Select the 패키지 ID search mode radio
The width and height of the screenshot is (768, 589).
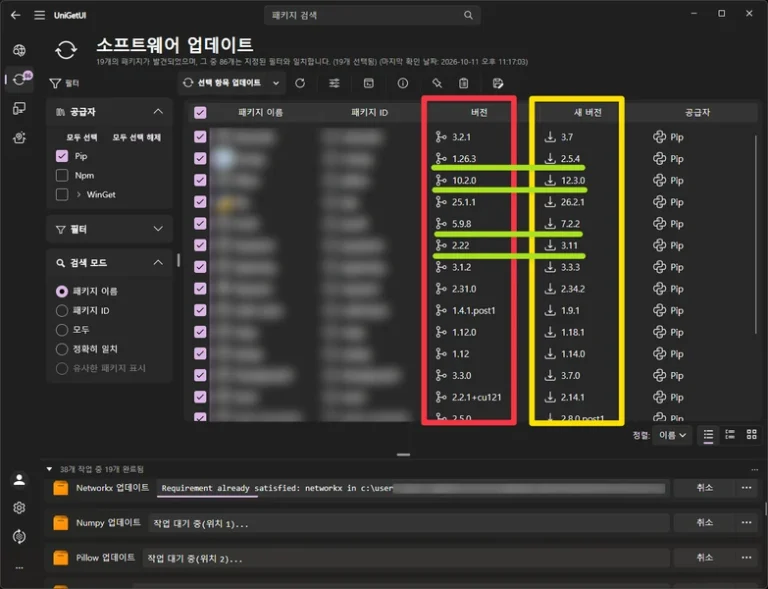(62, 310)
